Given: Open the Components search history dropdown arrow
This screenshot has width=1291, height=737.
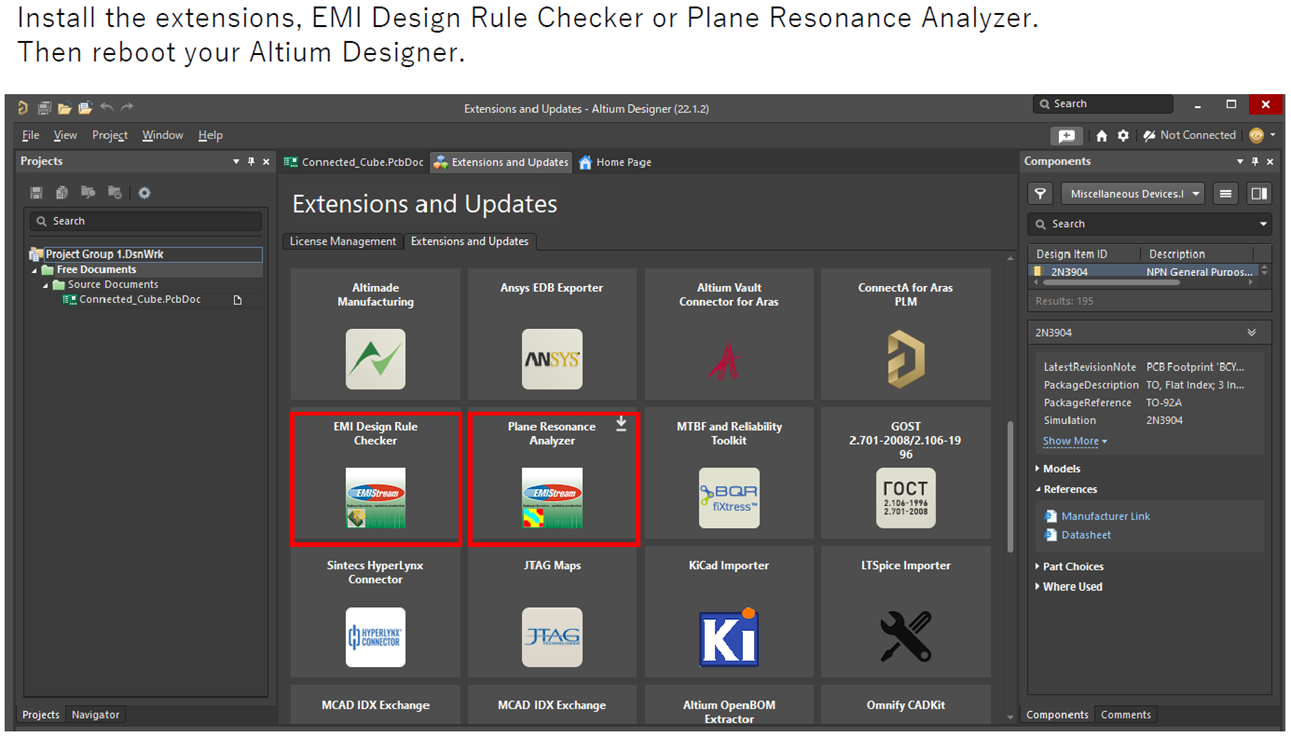Looking at the screenshot, I should (1263, 225).
